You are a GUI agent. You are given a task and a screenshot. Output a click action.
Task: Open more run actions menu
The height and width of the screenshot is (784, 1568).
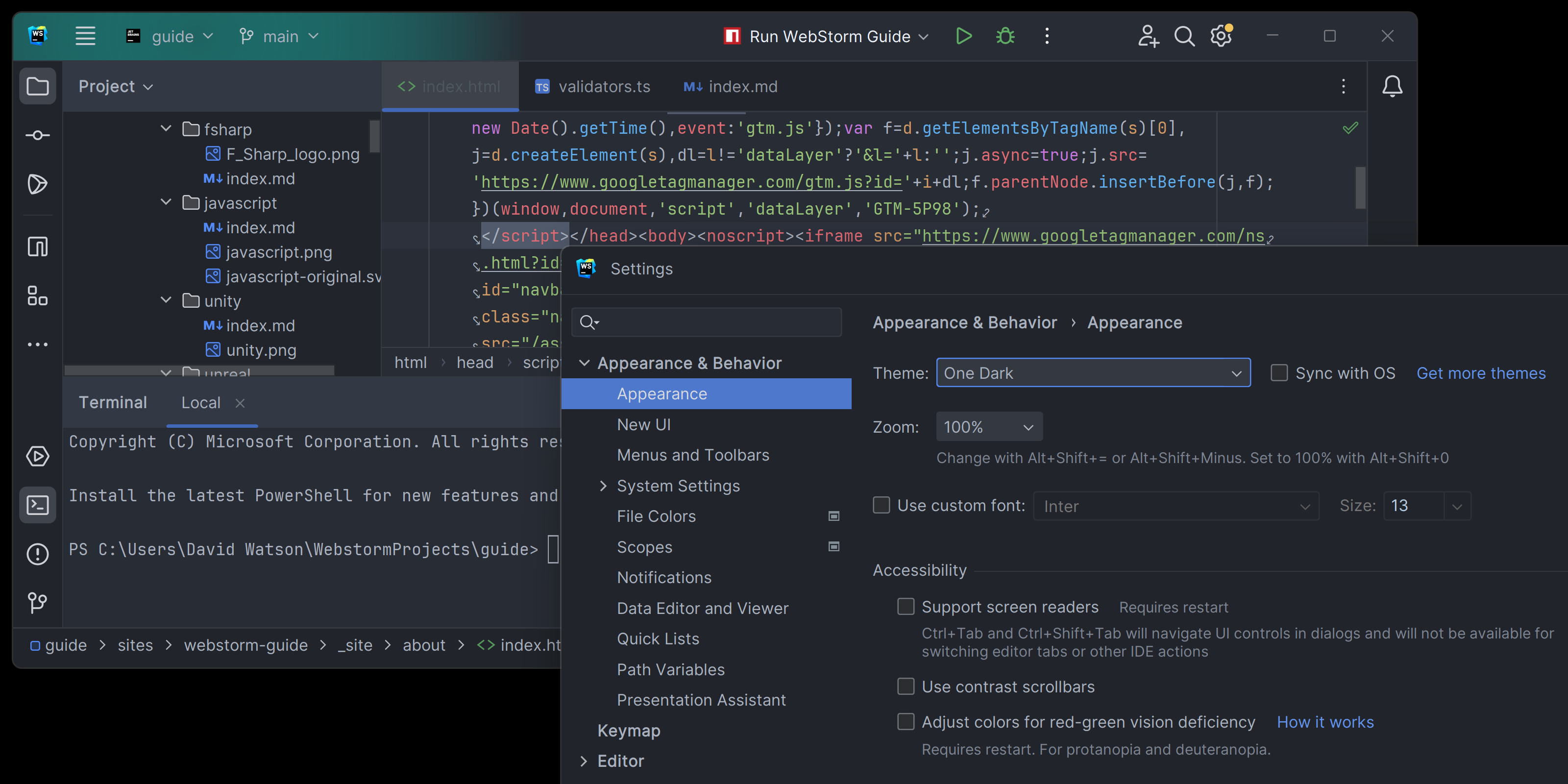(x=1047, y=37)
